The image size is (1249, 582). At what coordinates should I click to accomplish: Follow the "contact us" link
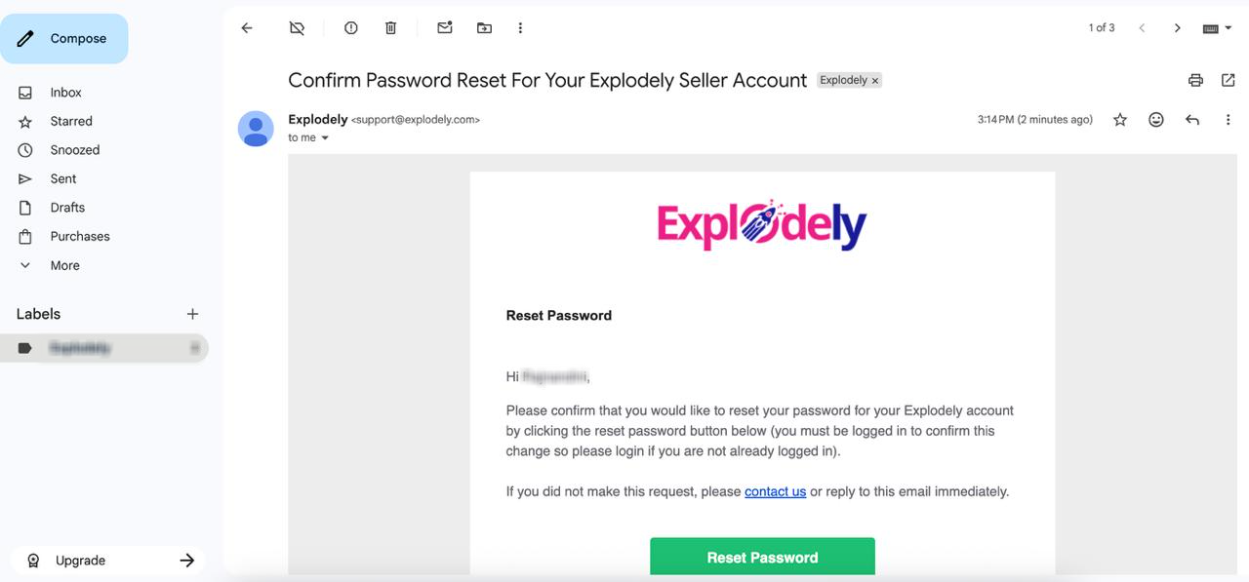pos(775,492)
